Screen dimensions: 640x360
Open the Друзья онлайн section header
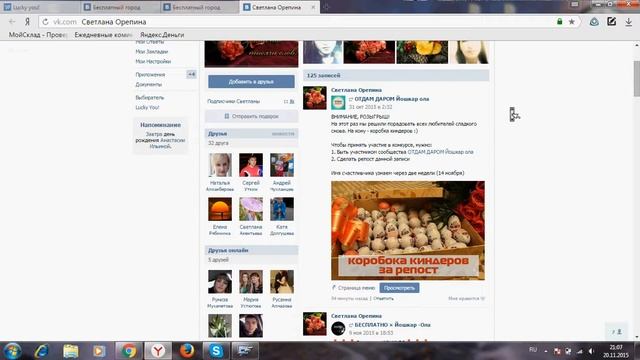[251, 250]
